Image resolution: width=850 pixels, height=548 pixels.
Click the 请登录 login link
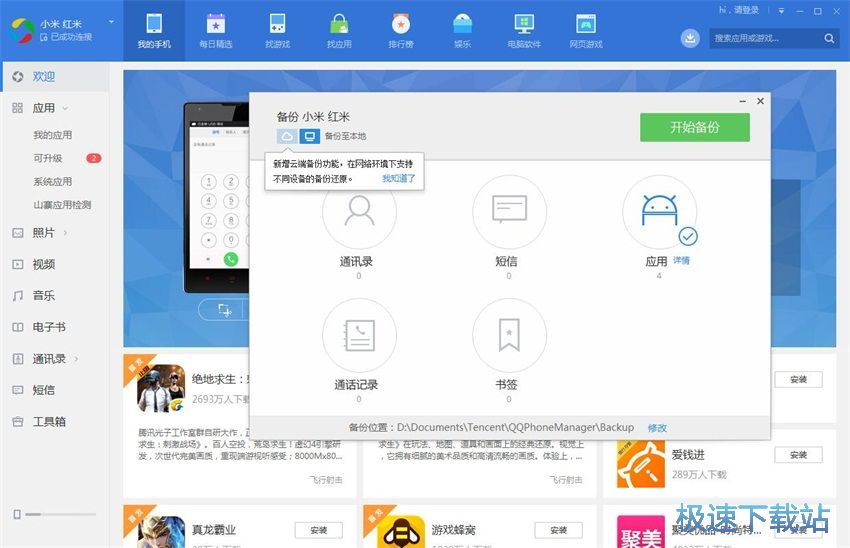(x=746, y=10)
